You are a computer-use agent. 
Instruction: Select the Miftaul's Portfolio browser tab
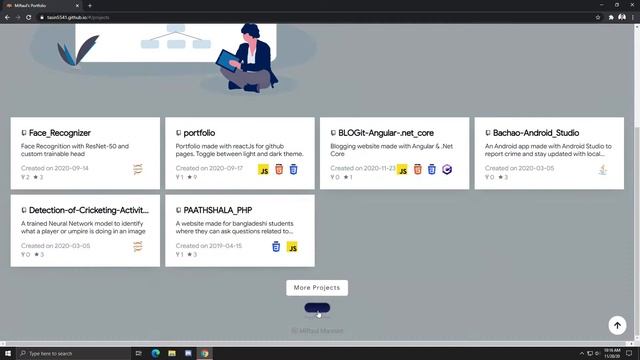point(41,6)
